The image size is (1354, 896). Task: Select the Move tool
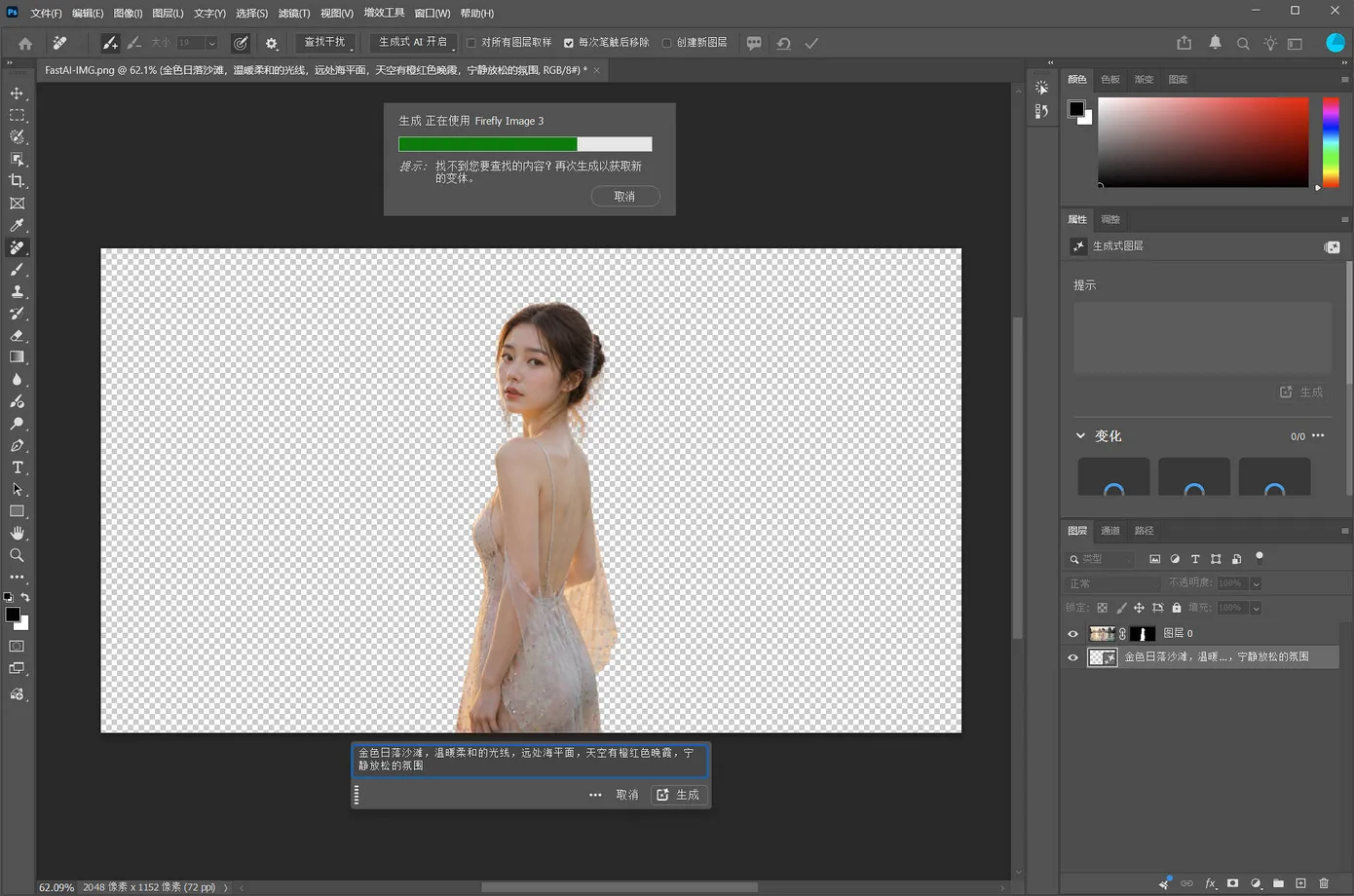pyautogui.click(x=17, y=93)
